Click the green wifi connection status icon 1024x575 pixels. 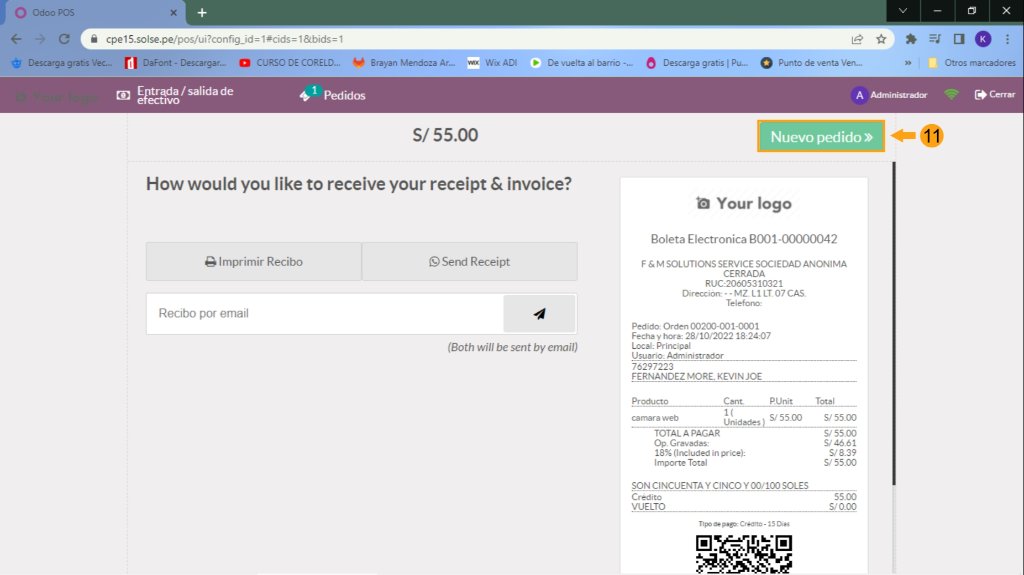point(951,95)
